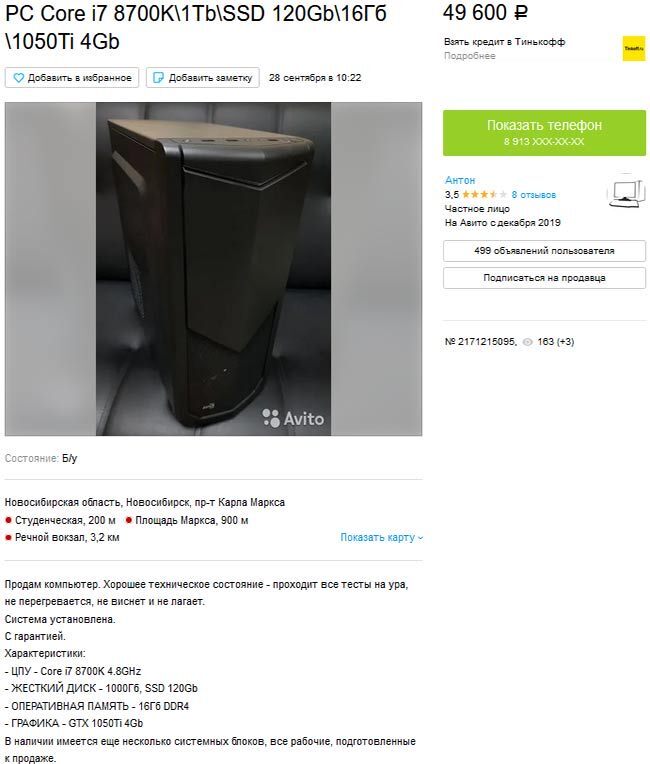Click Добавить в избранное button
Viewport: 650px width, 764px height.
pyautogui.click(x=72, y=77)
